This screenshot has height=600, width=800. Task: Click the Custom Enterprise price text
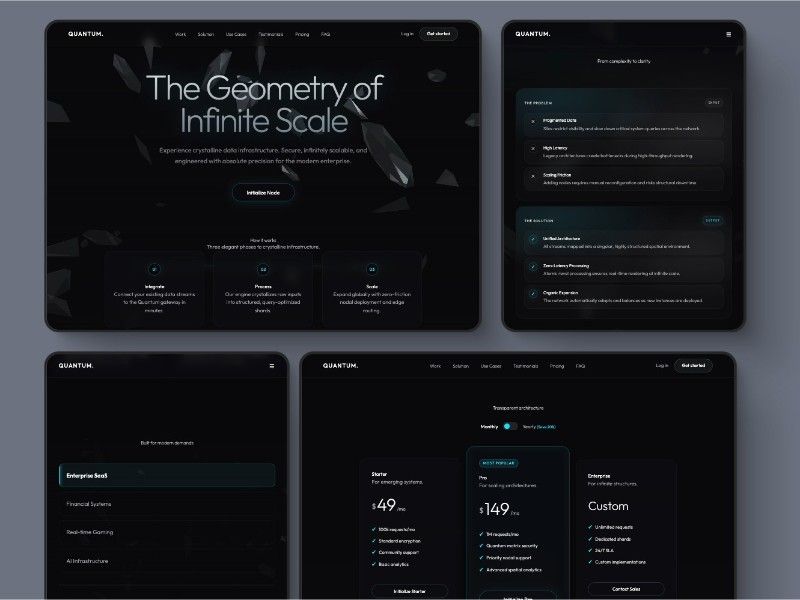(x=608, y=506)
